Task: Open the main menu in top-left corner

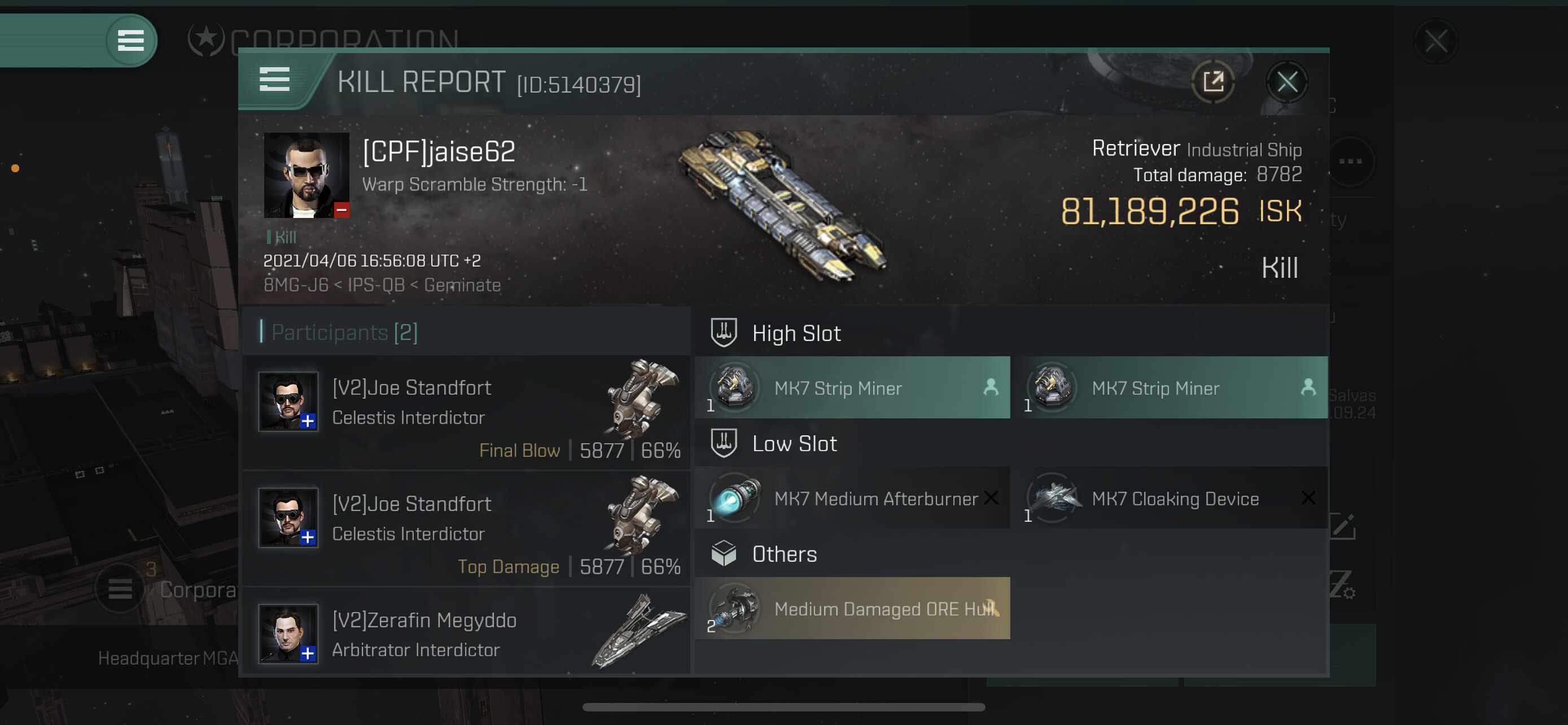Action: [130, 40]
